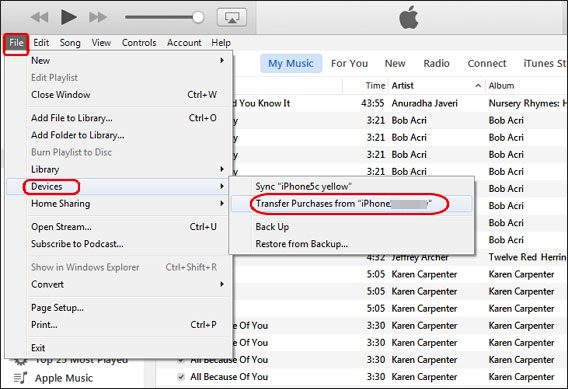Click the Nursery Rhymes album cell

coord(528,103)
